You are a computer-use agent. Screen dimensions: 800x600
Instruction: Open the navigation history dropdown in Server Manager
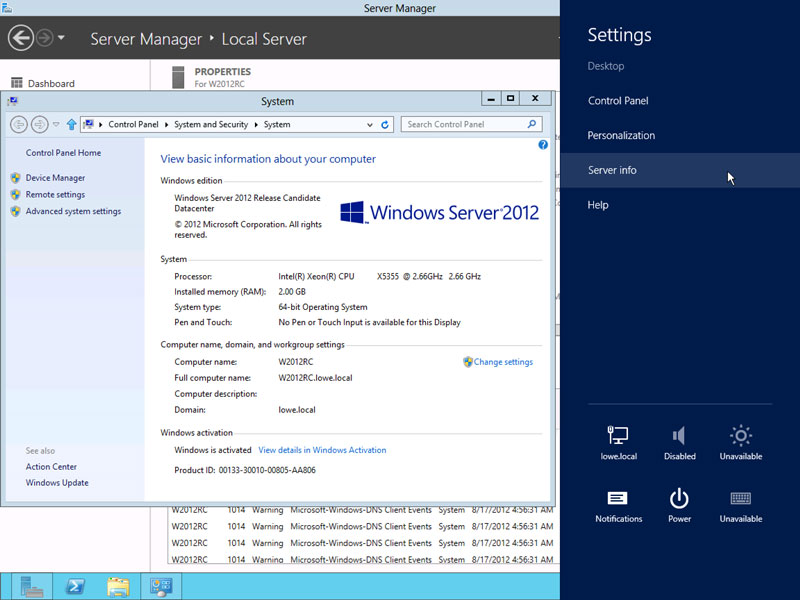tap(61, 37)
